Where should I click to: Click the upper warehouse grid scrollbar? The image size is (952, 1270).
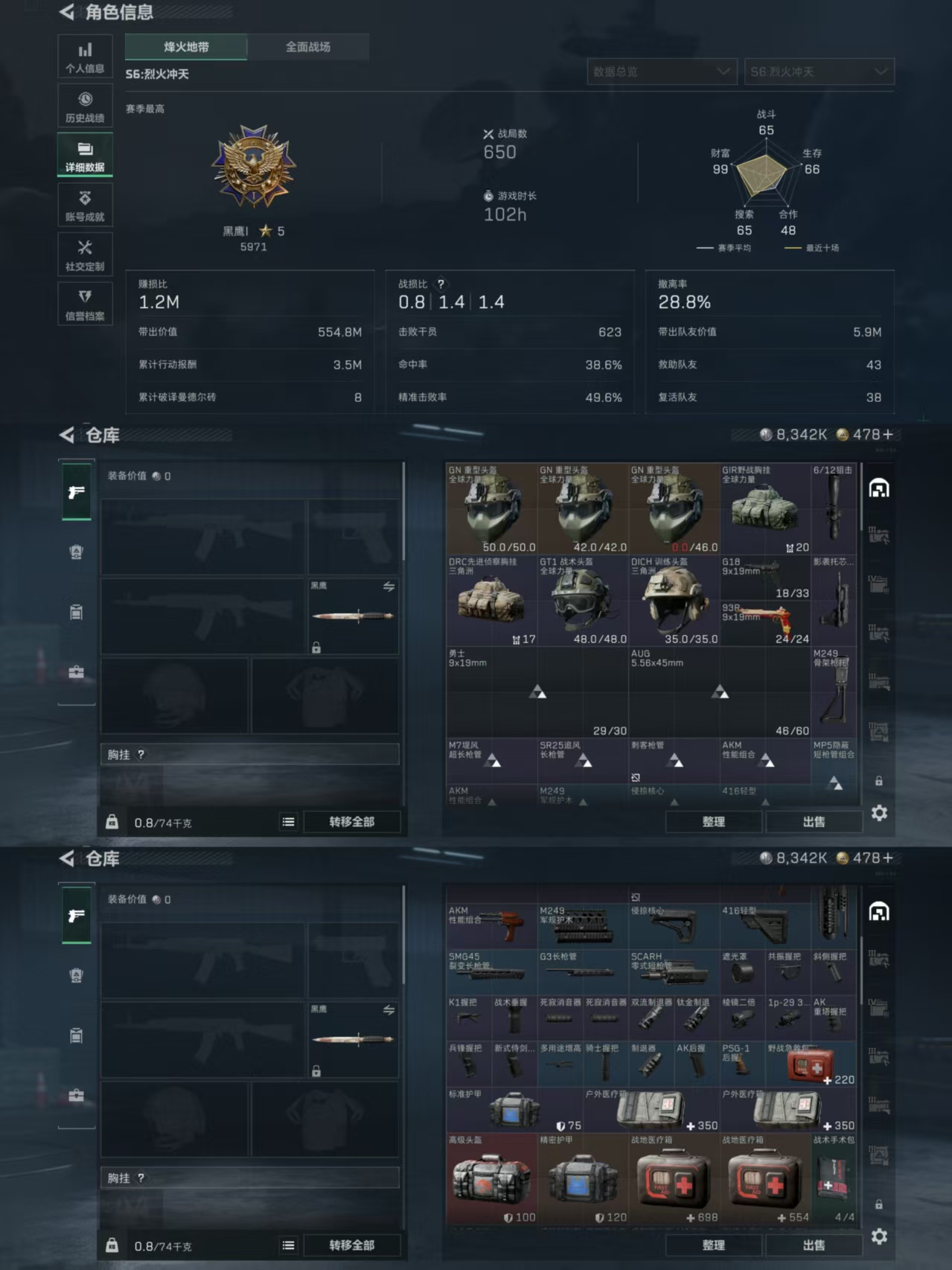(x=862, y=497)
